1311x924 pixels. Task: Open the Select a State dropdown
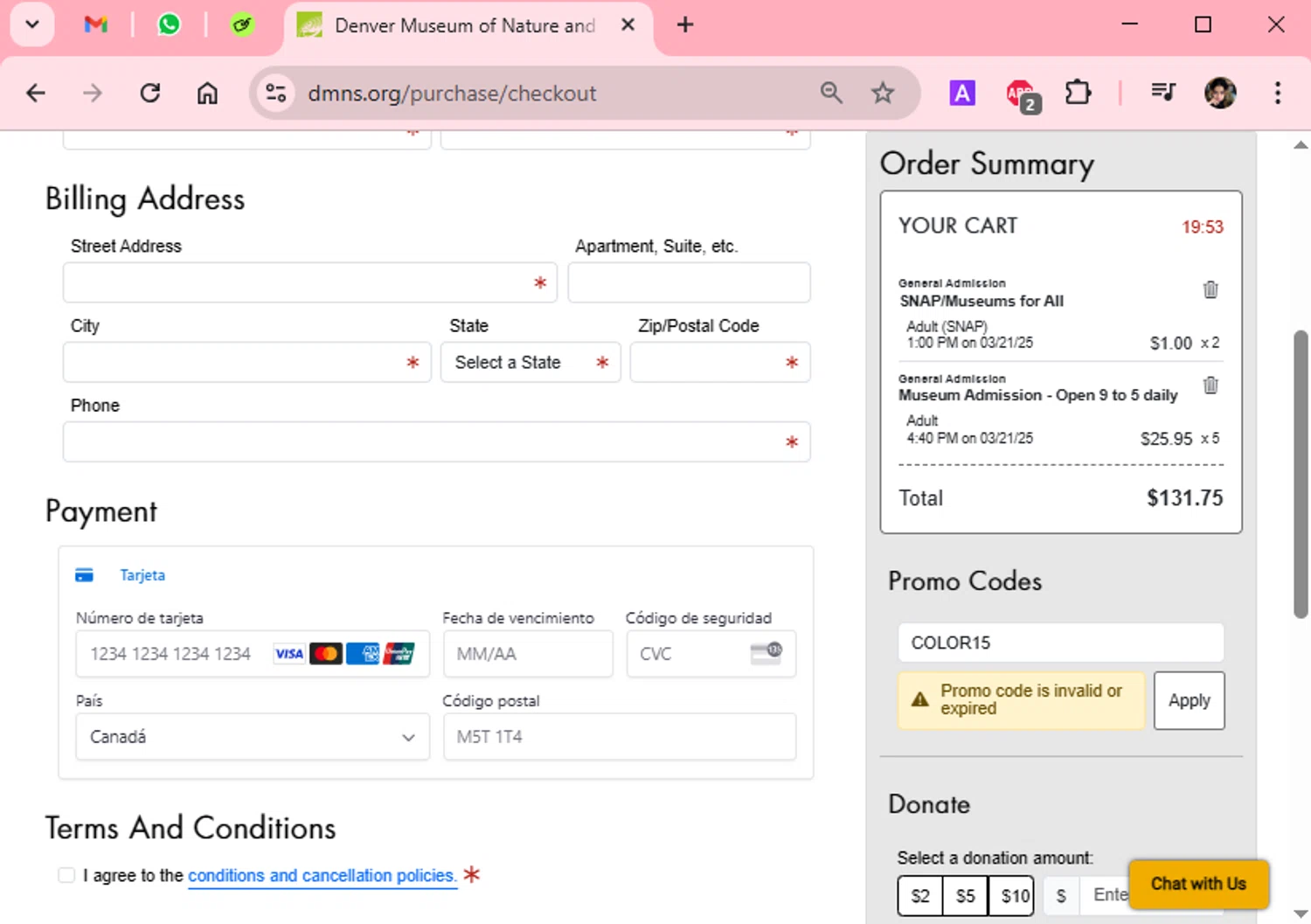pos(531,362)
